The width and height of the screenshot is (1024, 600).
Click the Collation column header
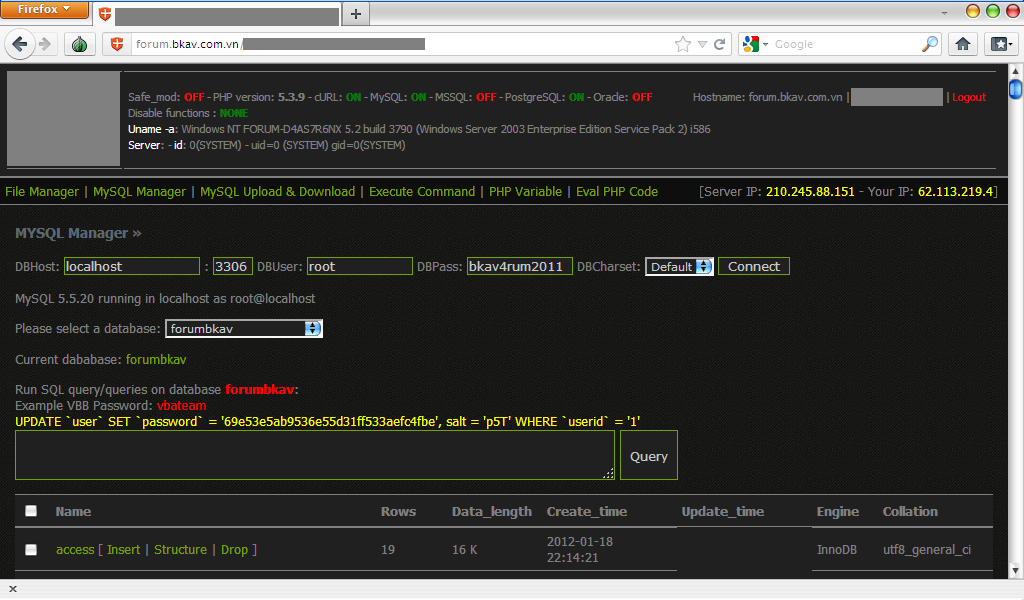click(x=910, y=512)
